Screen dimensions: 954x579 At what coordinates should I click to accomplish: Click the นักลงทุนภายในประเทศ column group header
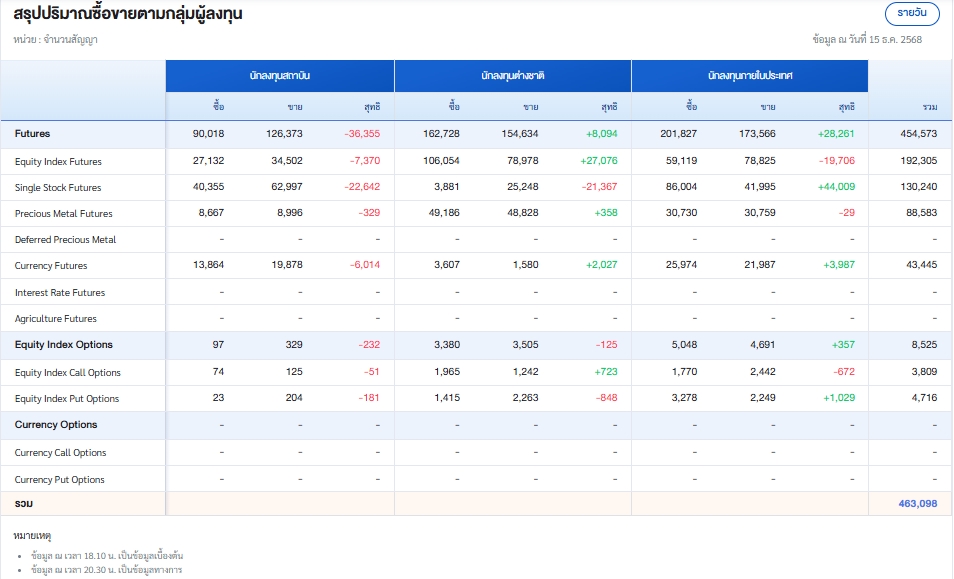(749, 76)
